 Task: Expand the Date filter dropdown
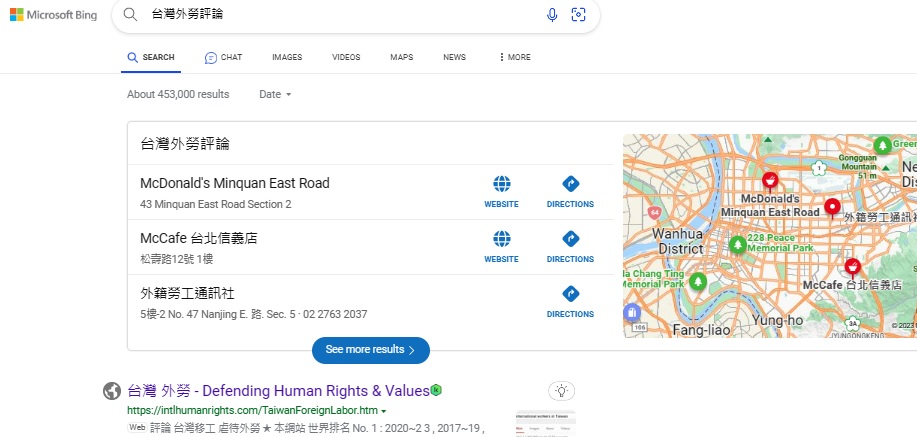(275, 94)
